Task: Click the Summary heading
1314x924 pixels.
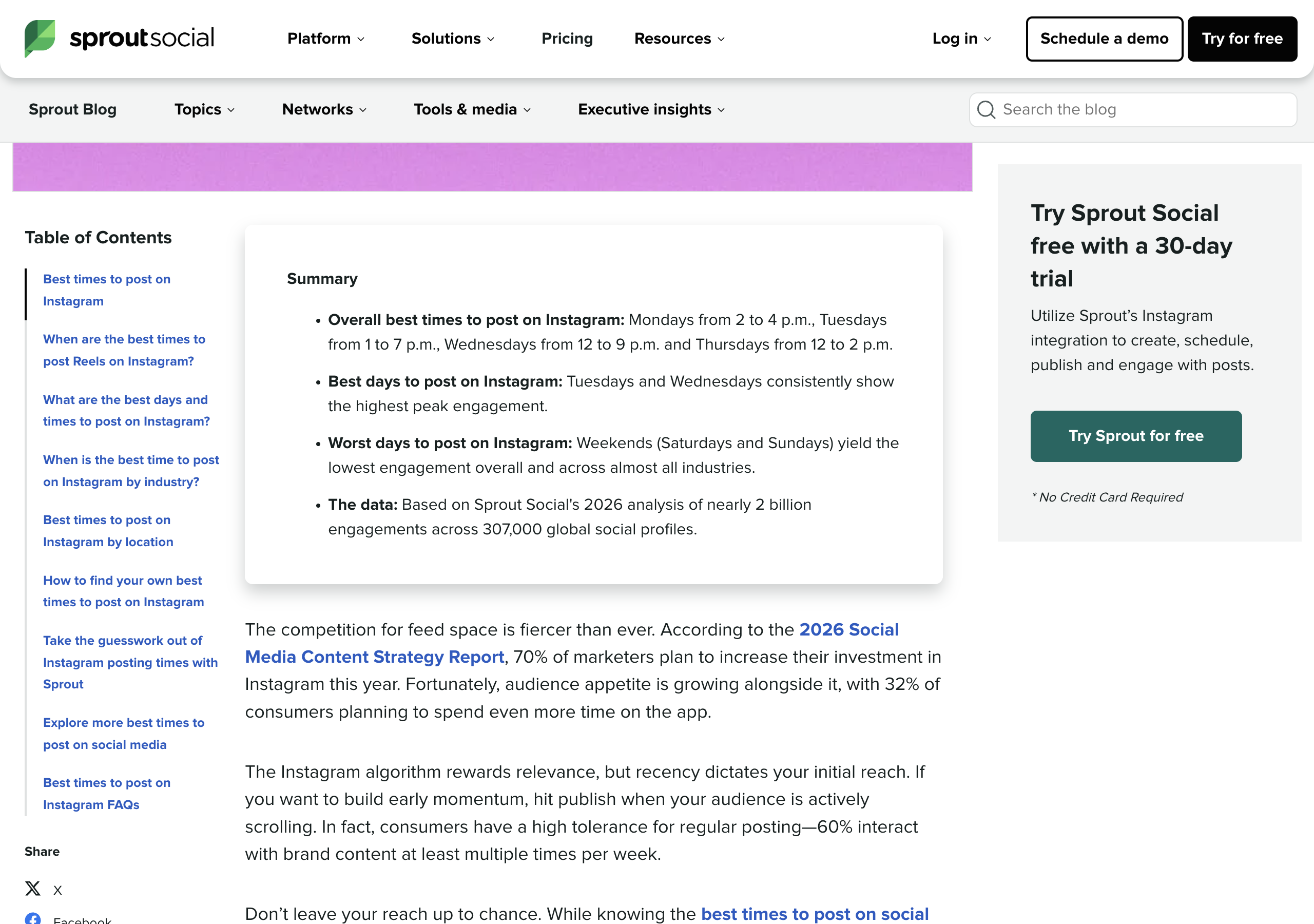Action: coord(322,278)
